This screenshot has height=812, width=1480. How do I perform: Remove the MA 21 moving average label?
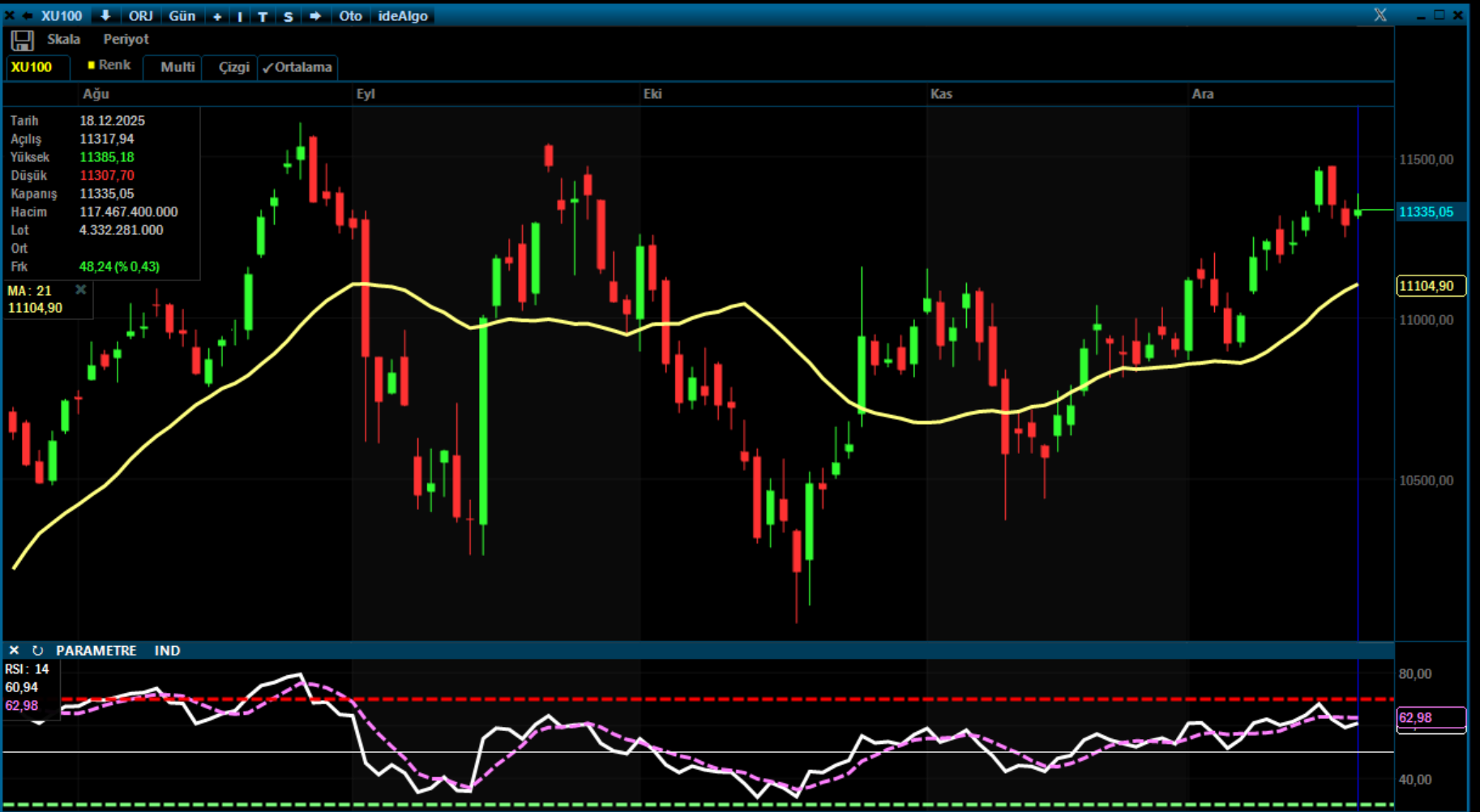point(80,289)
